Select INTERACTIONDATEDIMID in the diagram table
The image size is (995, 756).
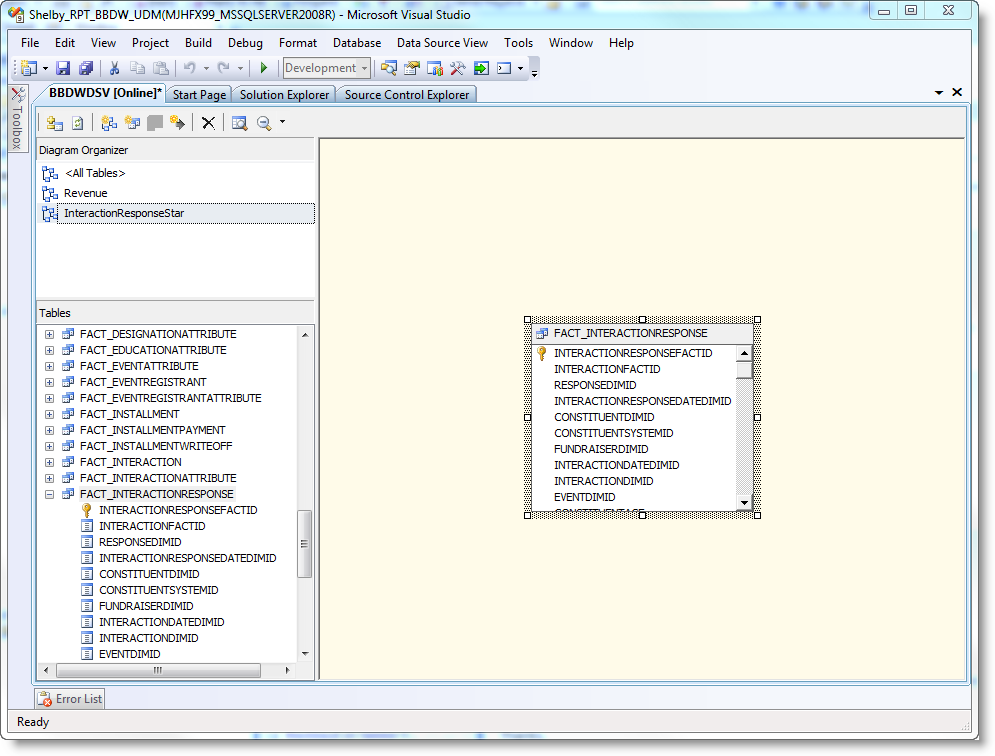point(616,465)
